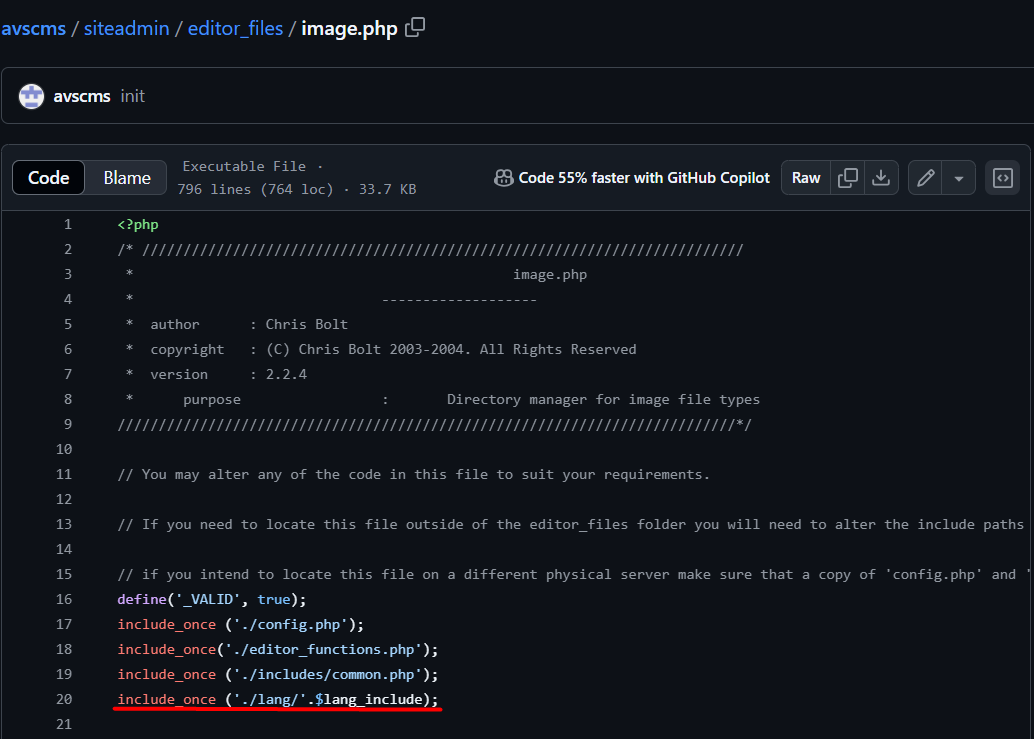Open the symbols panel icon
Viewport: 1034px width, 739px height.
[1002, 177]
